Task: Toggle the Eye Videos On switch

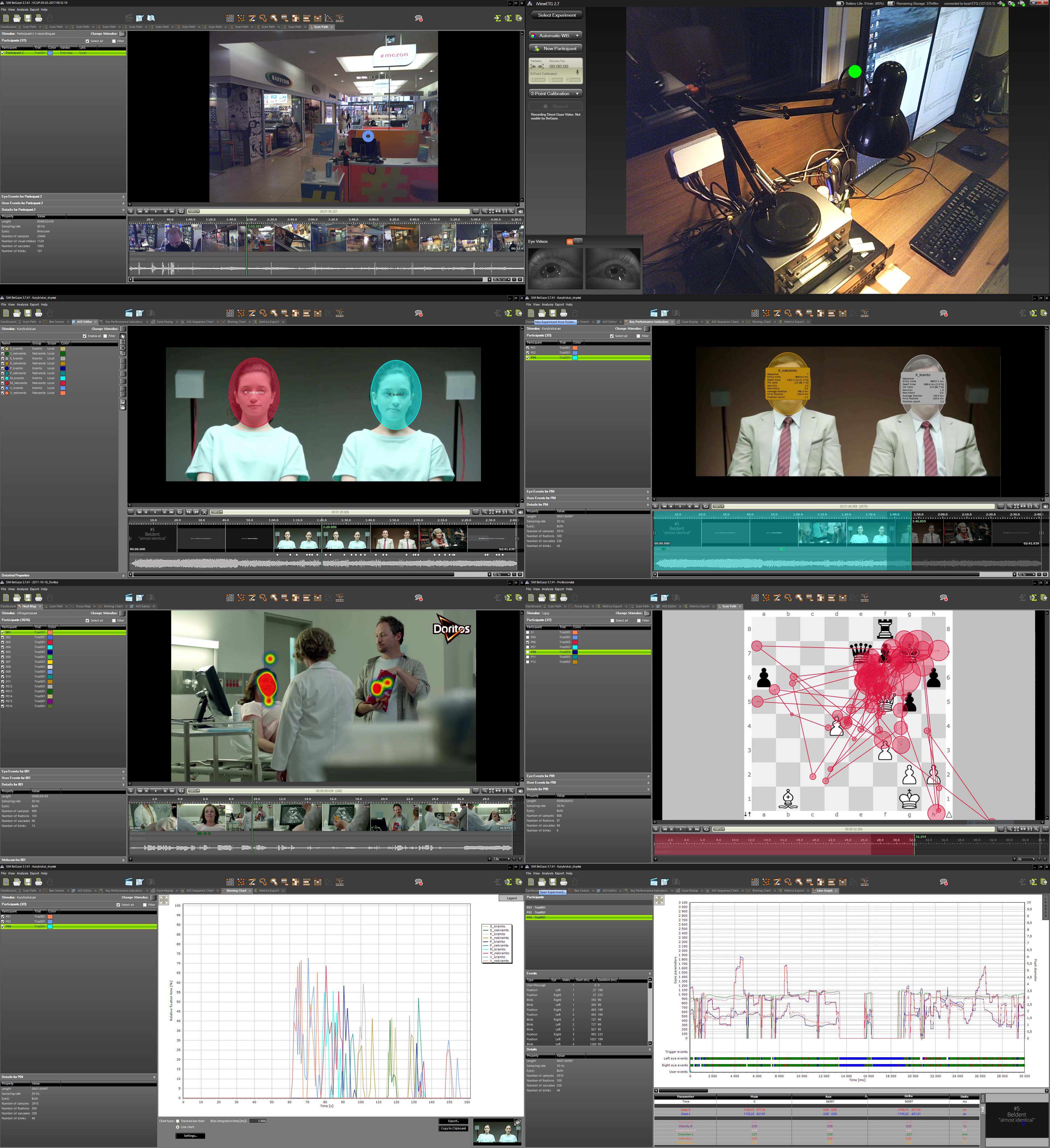Action: coord(574,241)
